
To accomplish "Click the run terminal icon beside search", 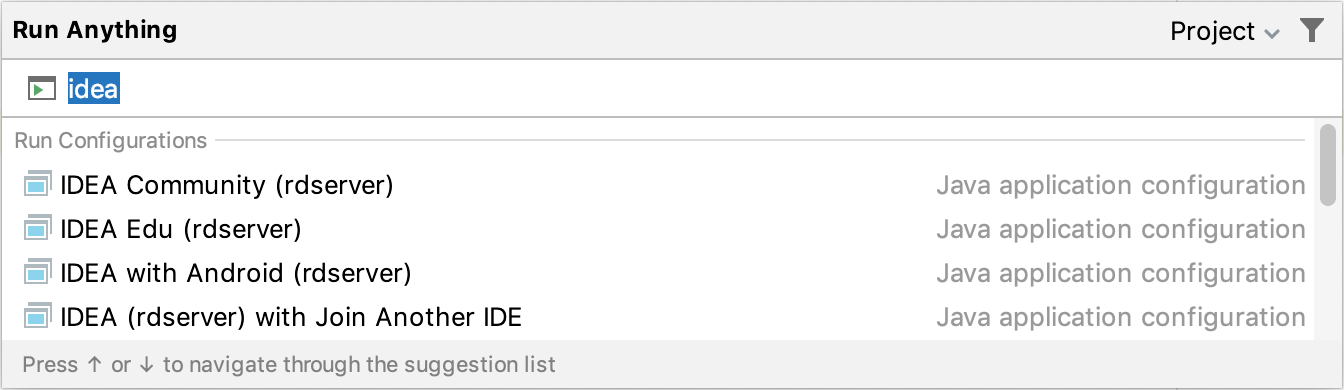I will click(x=41, y=89).
